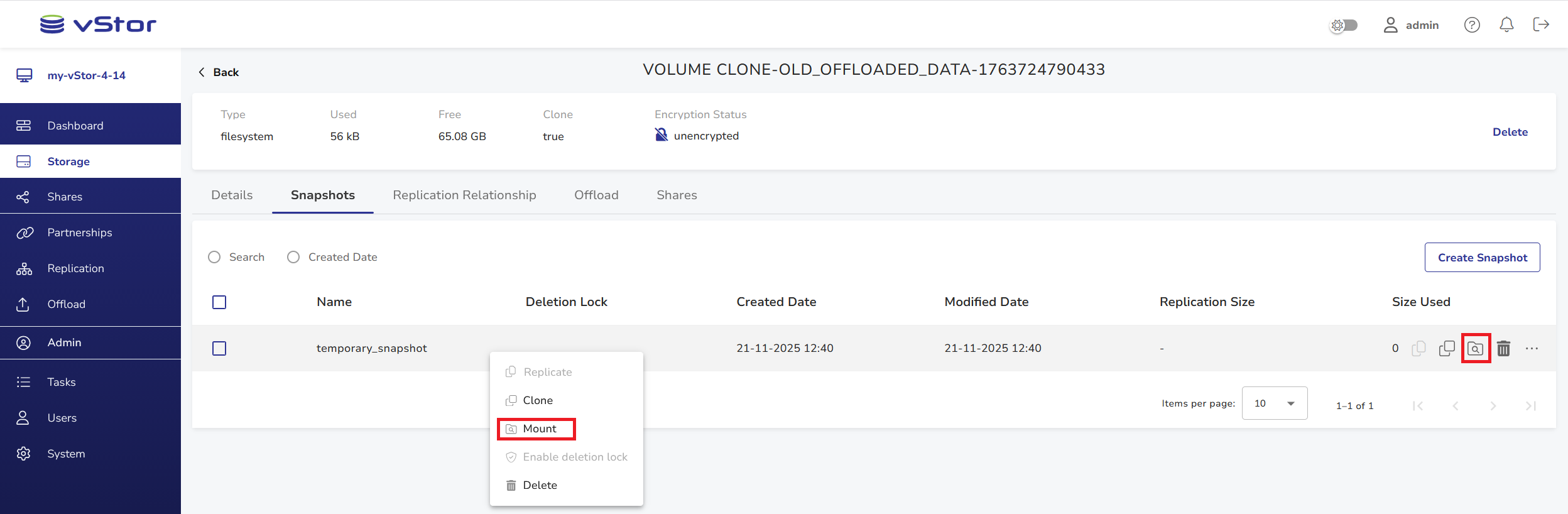This screenshot has width=1568, height=514.
Task: Click the clone snapshot icon in row
Action: (x=1447, y=348)
